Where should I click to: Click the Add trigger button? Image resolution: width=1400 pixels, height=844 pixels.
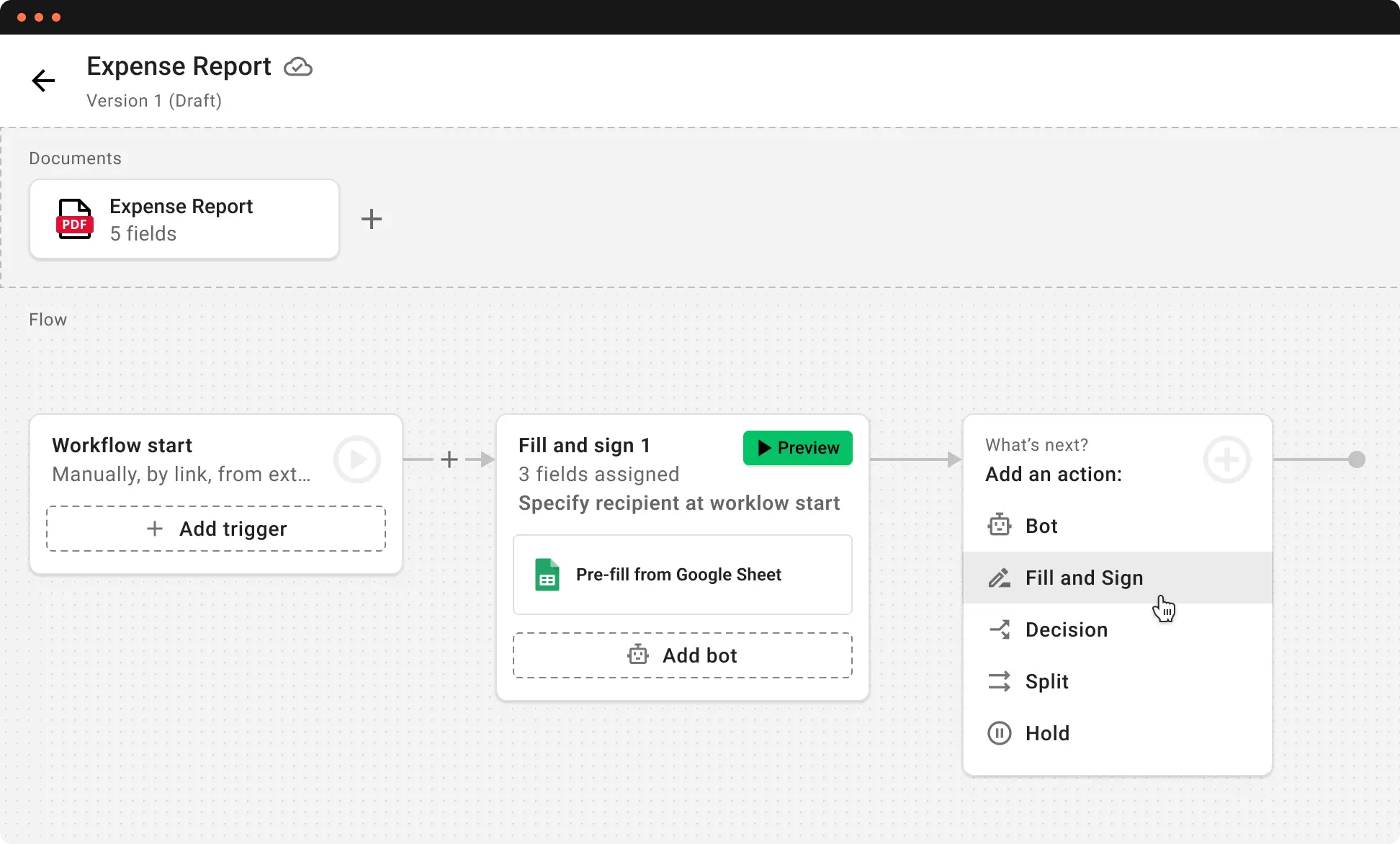[216, 529]
